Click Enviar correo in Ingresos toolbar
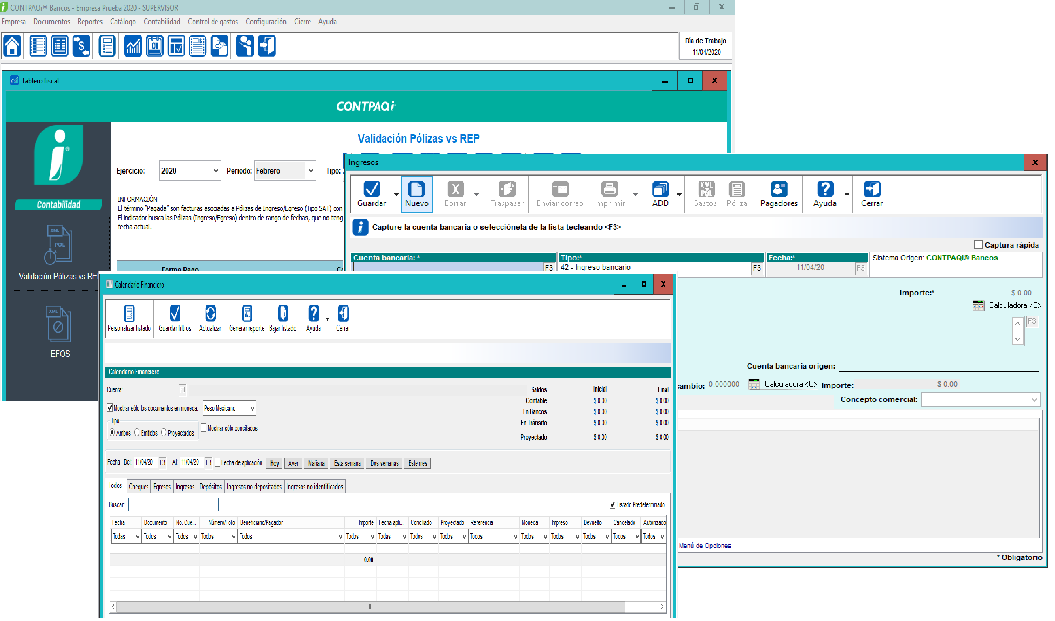The height and width of the screenshot is (621, 1055). 560,194
